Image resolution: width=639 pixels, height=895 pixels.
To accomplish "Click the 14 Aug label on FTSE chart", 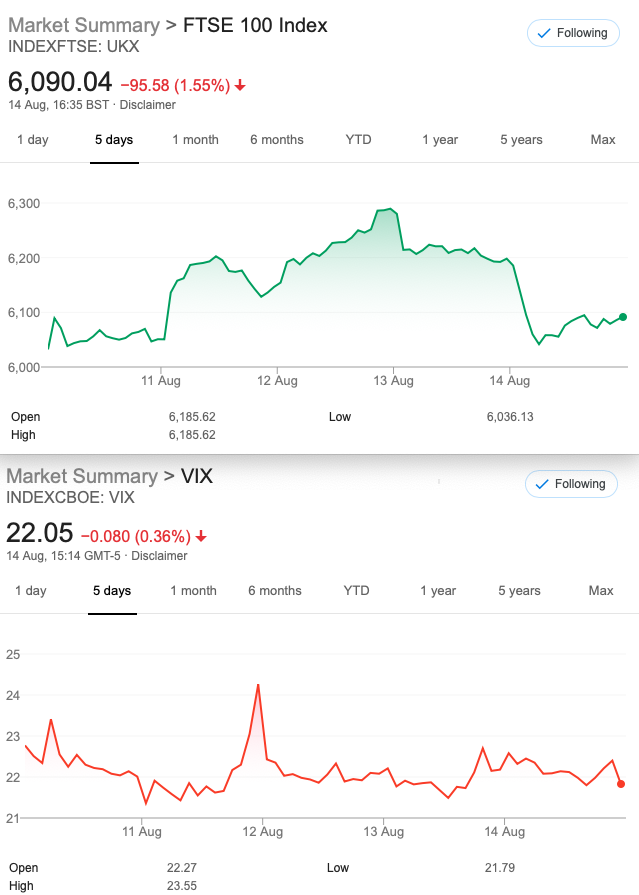I will click(x=509, y=381).
